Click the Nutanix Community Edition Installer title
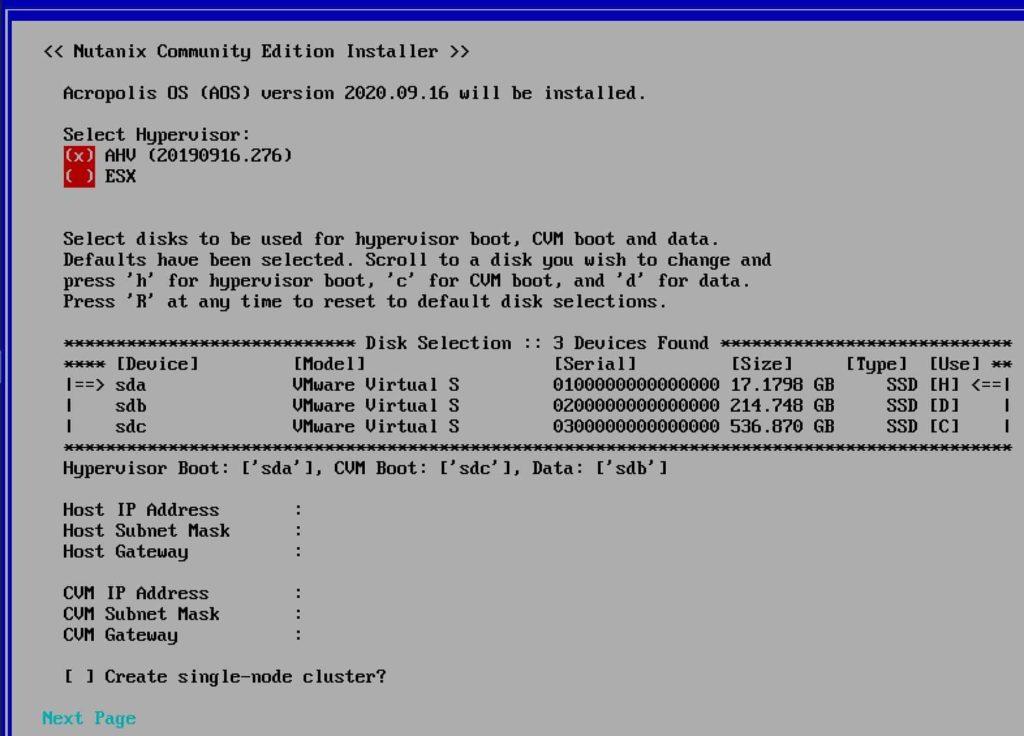 pos(256,52)
